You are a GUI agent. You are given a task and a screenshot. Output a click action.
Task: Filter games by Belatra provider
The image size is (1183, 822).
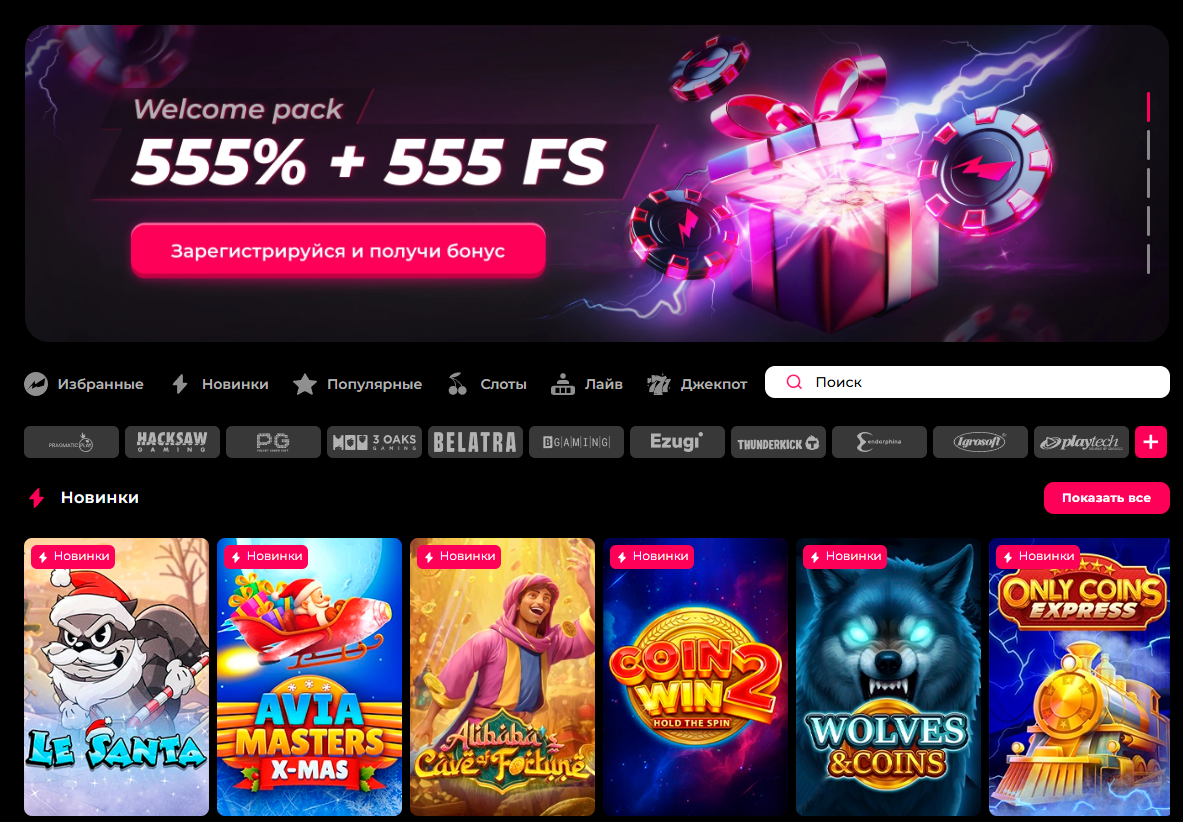pos(475,442)
